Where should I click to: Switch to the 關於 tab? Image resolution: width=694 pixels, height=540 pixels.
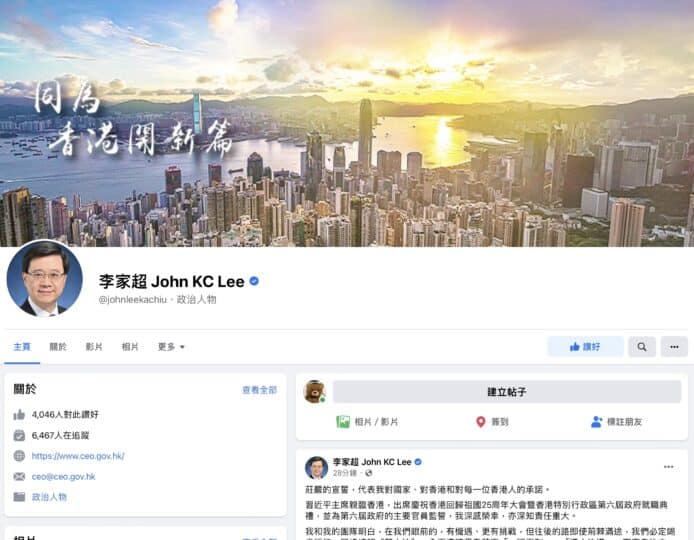58,347
